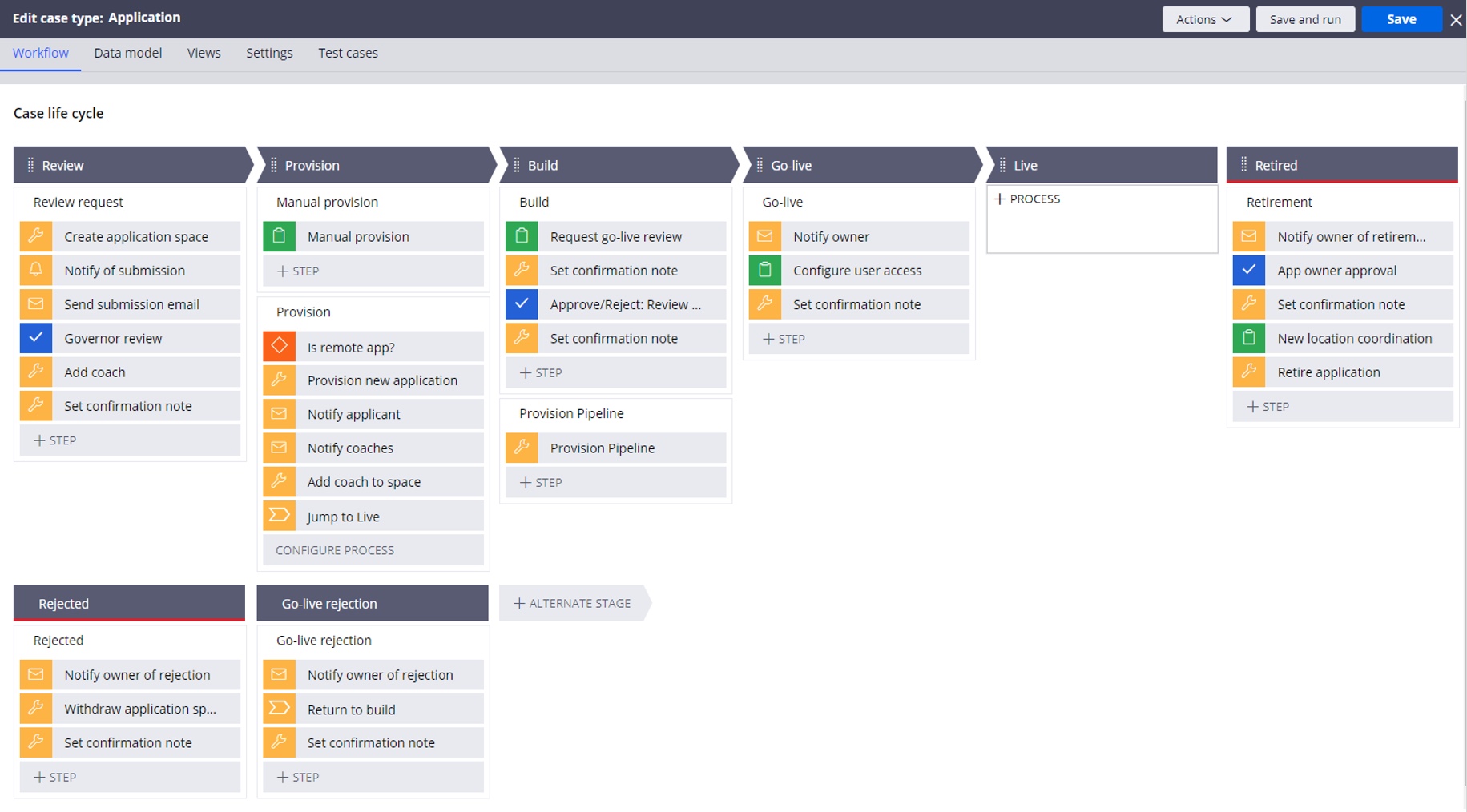The width and height of the screenshot is (1467, 812).
Task: Click checkmark icon beside Governor review
Action: point(36,338)
